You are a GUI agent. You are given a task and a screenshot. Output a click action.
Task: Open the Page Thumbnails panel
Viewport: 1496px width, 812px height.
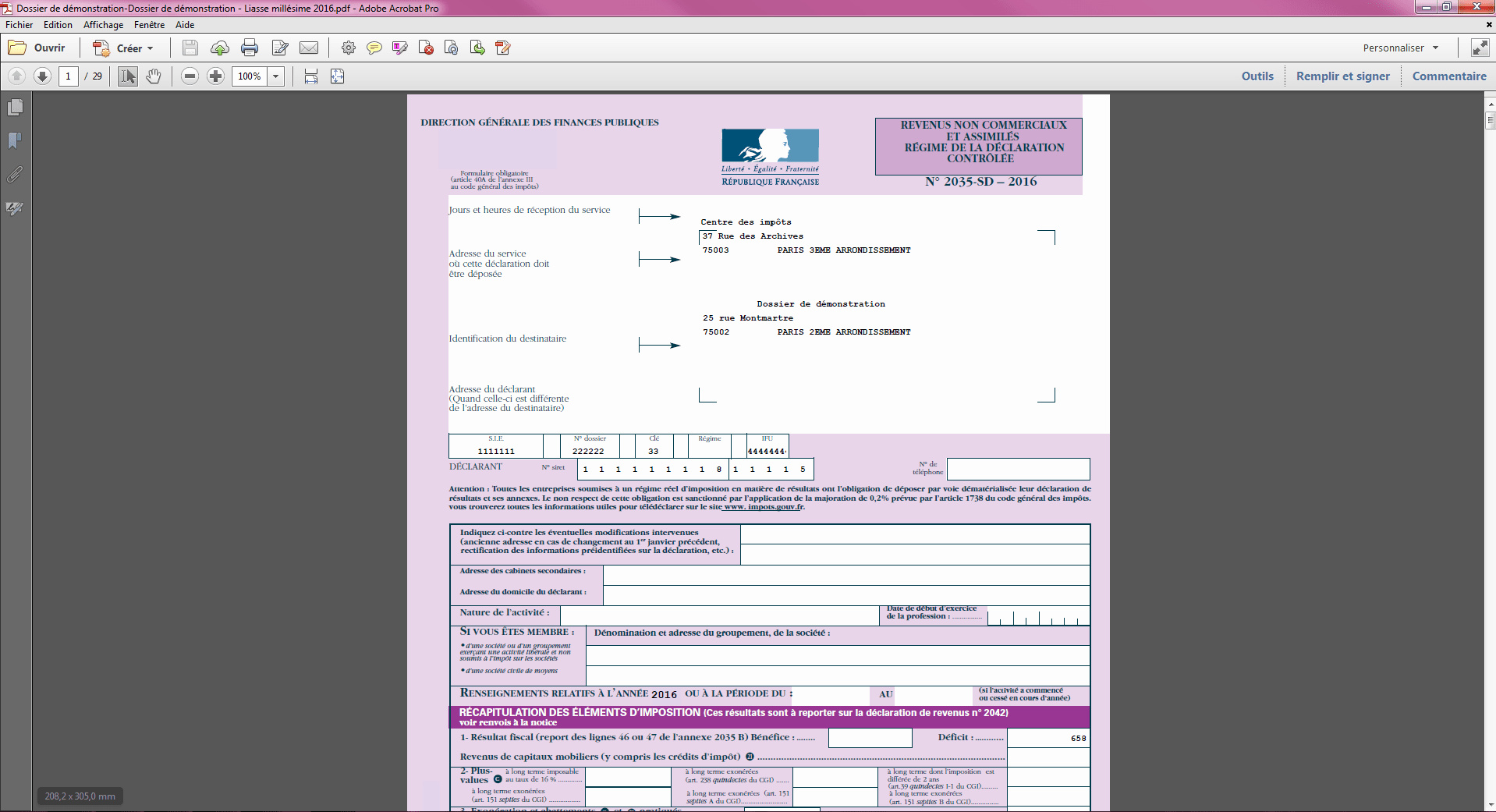tap(15, 108)
